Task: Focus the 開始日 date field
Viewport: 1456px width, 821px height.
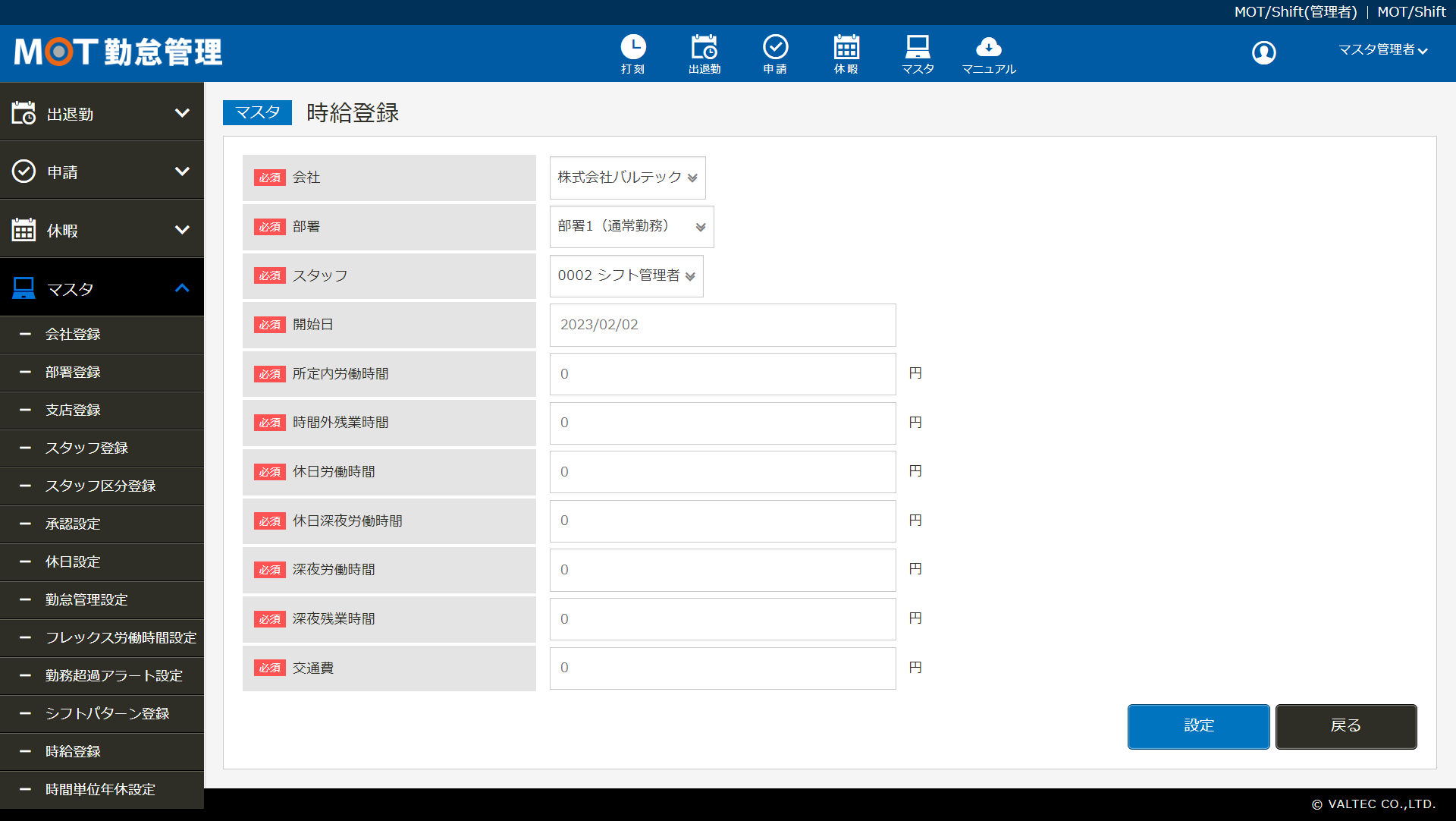Action: pos(723,325)
